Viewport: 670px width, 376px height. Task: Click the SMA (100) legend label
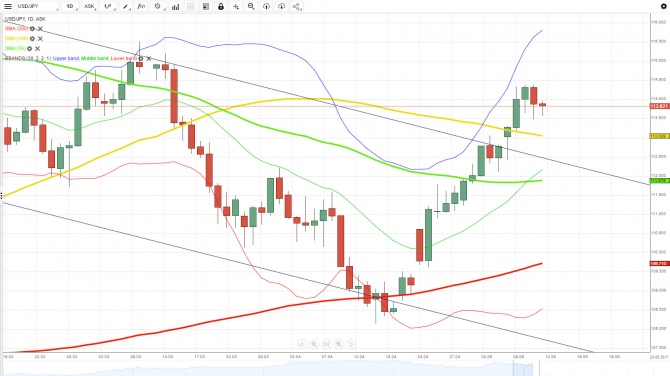pyautogui.click(x=16, y=38)
